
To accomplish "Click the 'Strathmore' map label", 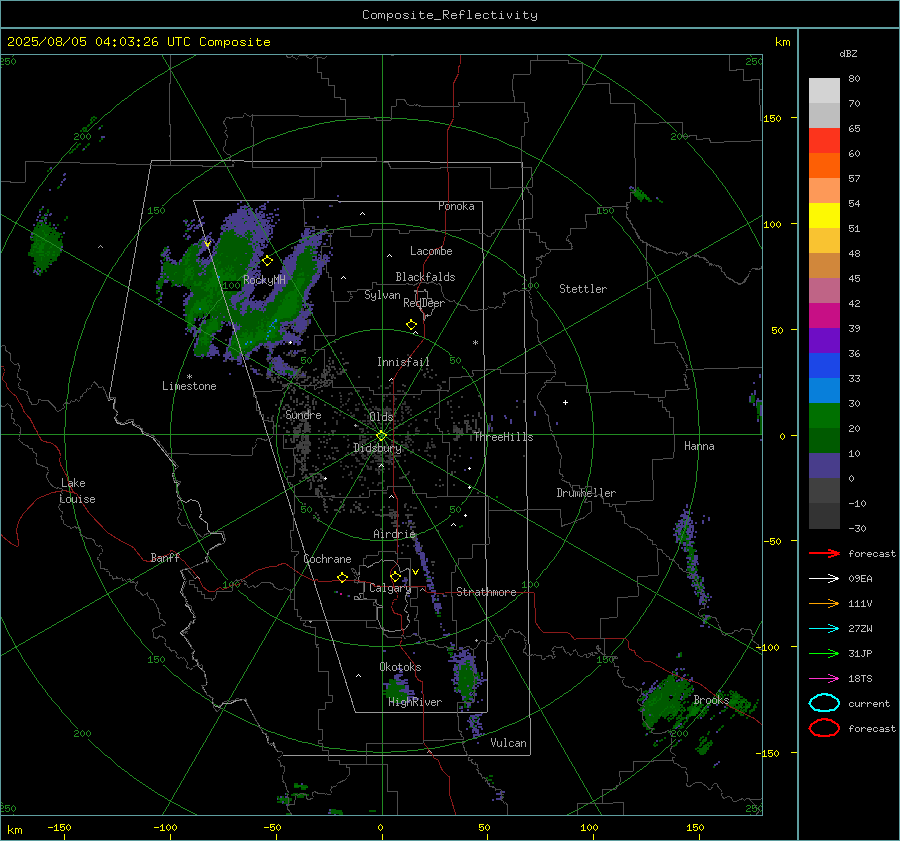I will [x=486, y=592].
